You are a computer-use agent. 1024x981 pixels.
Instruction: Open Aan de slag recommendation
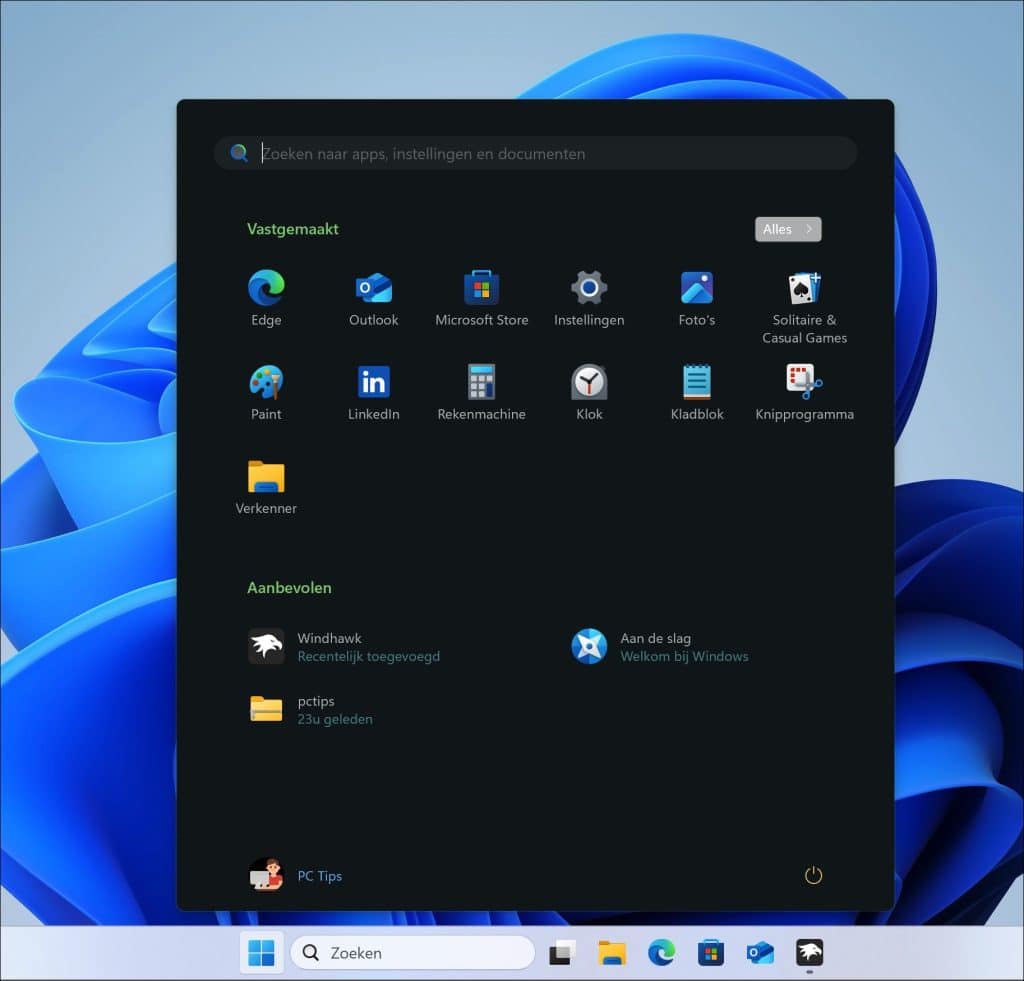[x=660, y=647]
